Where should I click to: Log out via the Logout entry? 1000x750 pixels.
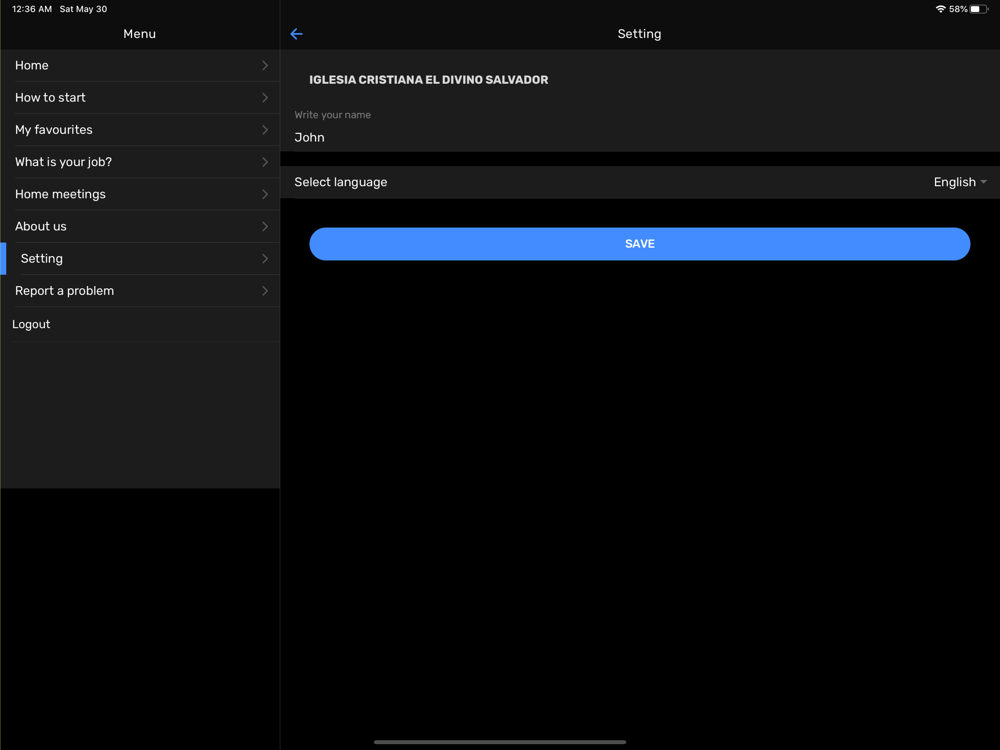tap(140, 324)
